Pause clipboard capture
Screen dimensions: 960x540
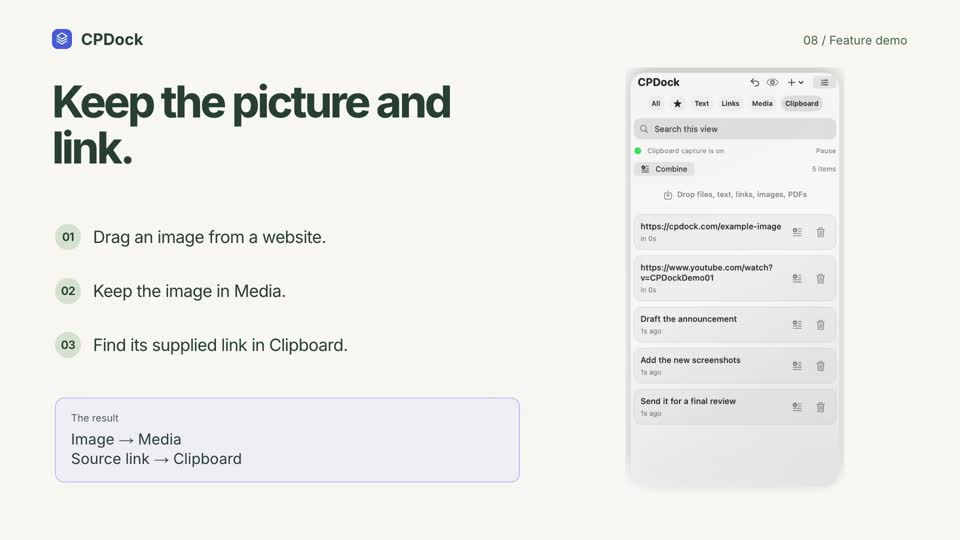(825, 151)
